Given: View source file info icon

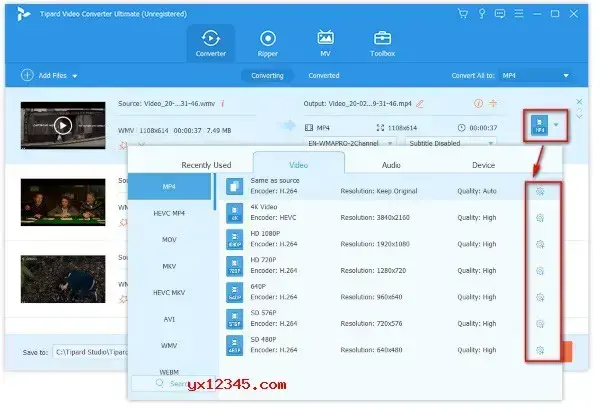Looking at the screenshot, I should (x=222, y=103).
